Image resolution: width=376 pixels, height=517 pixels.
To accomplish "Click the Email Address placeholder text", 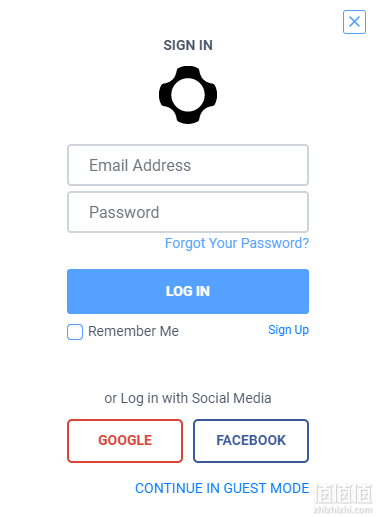I will pyautogui.click(x=140, y=165).
